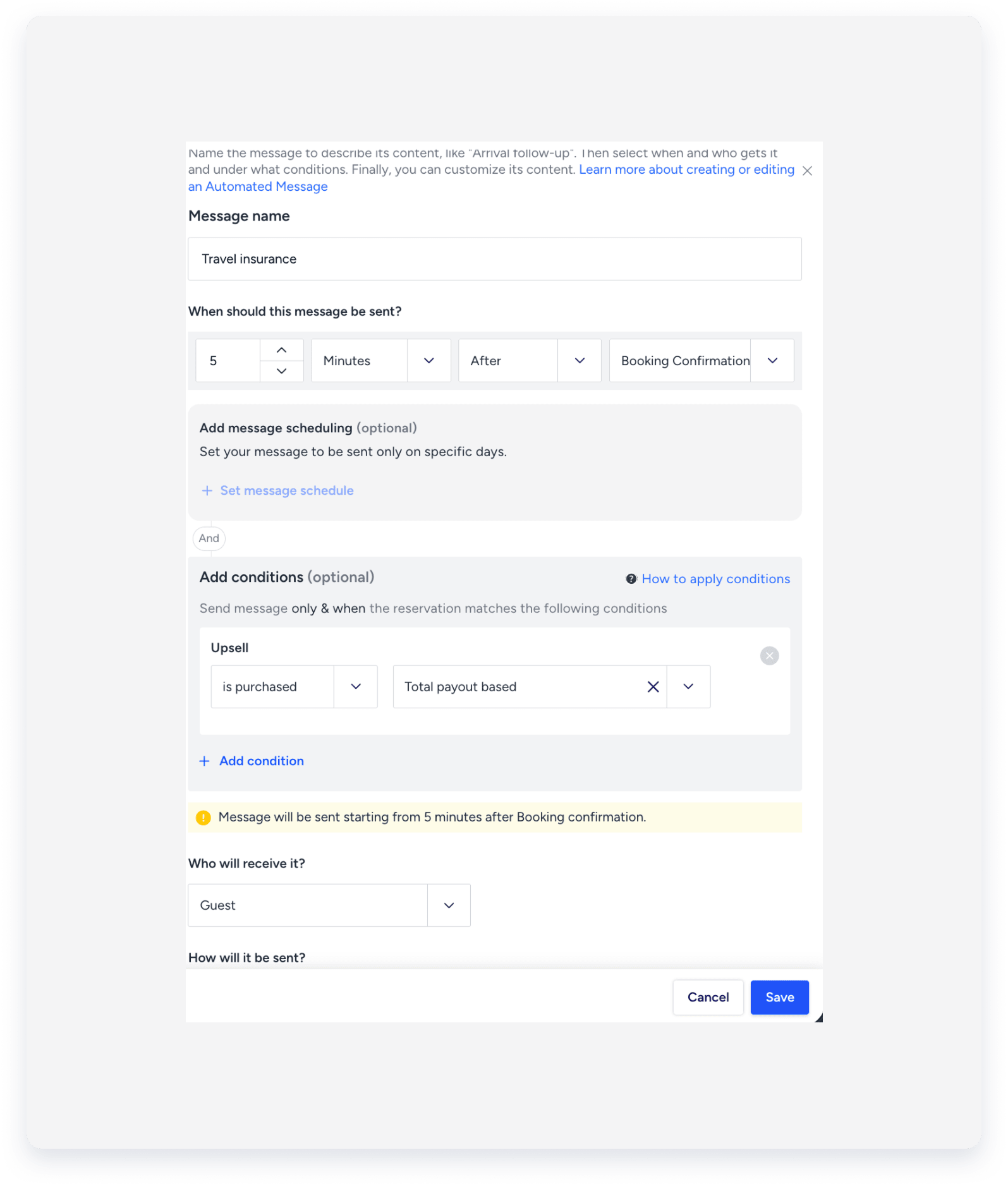Increase the time value with the up arrow
This screenshot has width=1008, height=1186.
[282, 350]
